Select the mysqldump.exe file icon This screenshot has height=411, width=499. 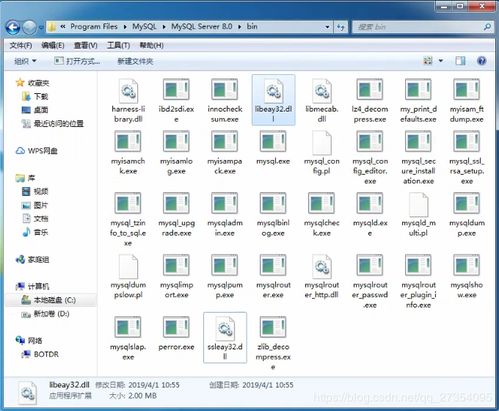pyautogui.click(x=467, y=203)
